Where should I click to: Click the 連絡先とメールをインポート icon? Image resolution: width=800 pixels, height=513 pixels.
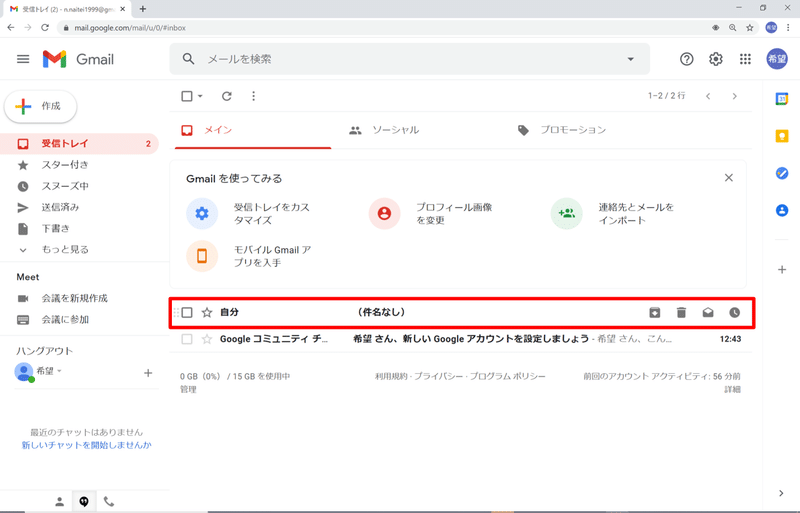tap(566, 213)
